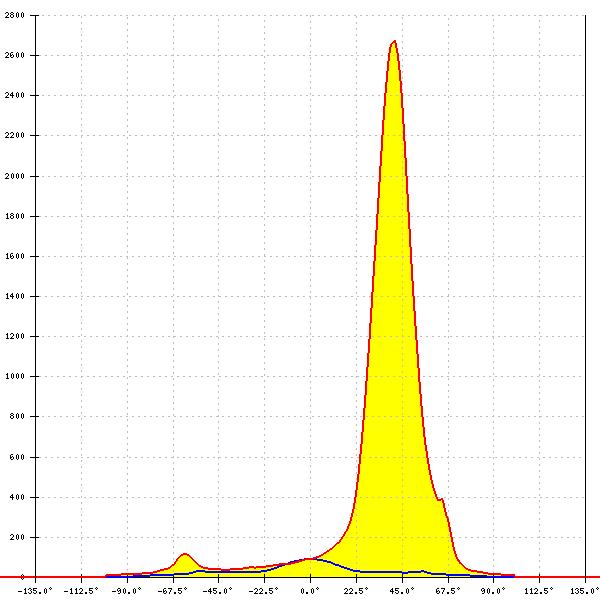Select the positive 112.5° angle label
The height and width of the screenshot is (600, 600).
pos(539,591)
